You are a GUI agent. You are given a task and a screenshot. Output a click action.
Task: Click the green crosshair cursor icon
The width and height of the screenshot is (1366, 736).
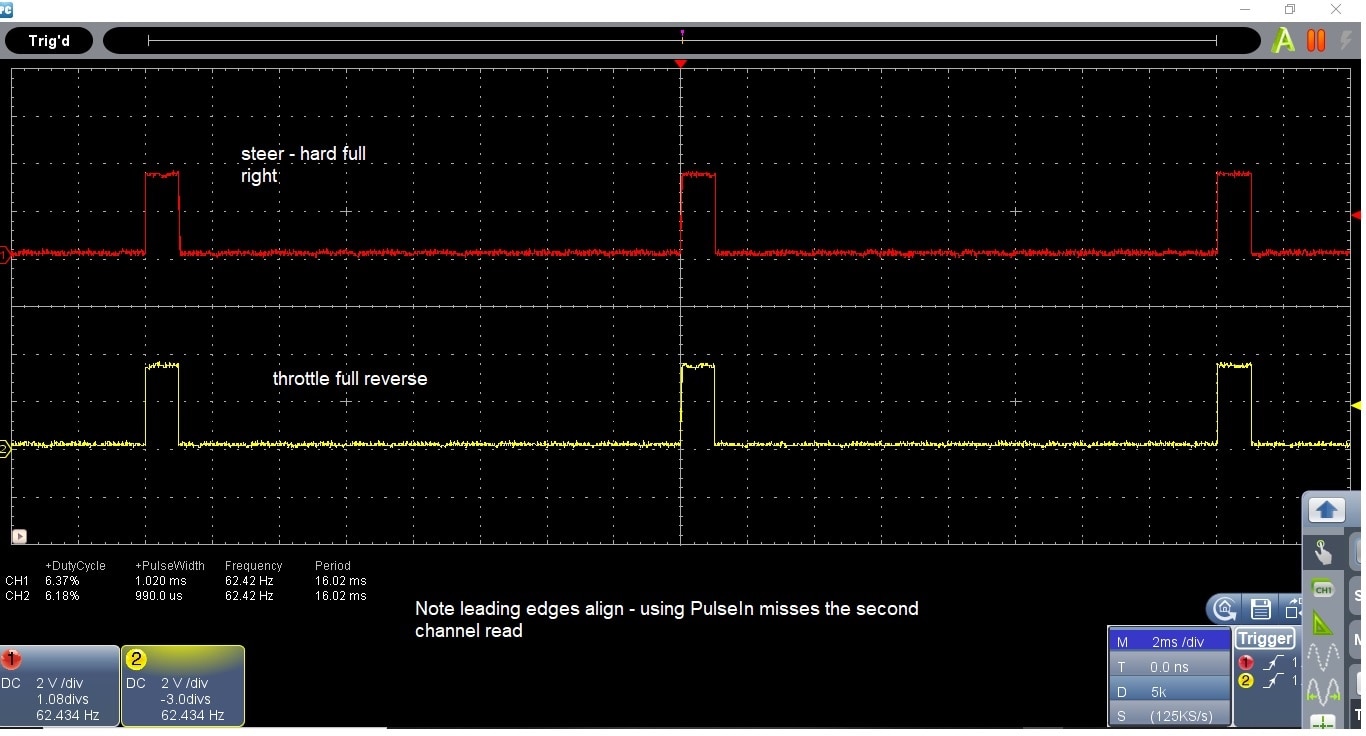[x=1323, y=722]
